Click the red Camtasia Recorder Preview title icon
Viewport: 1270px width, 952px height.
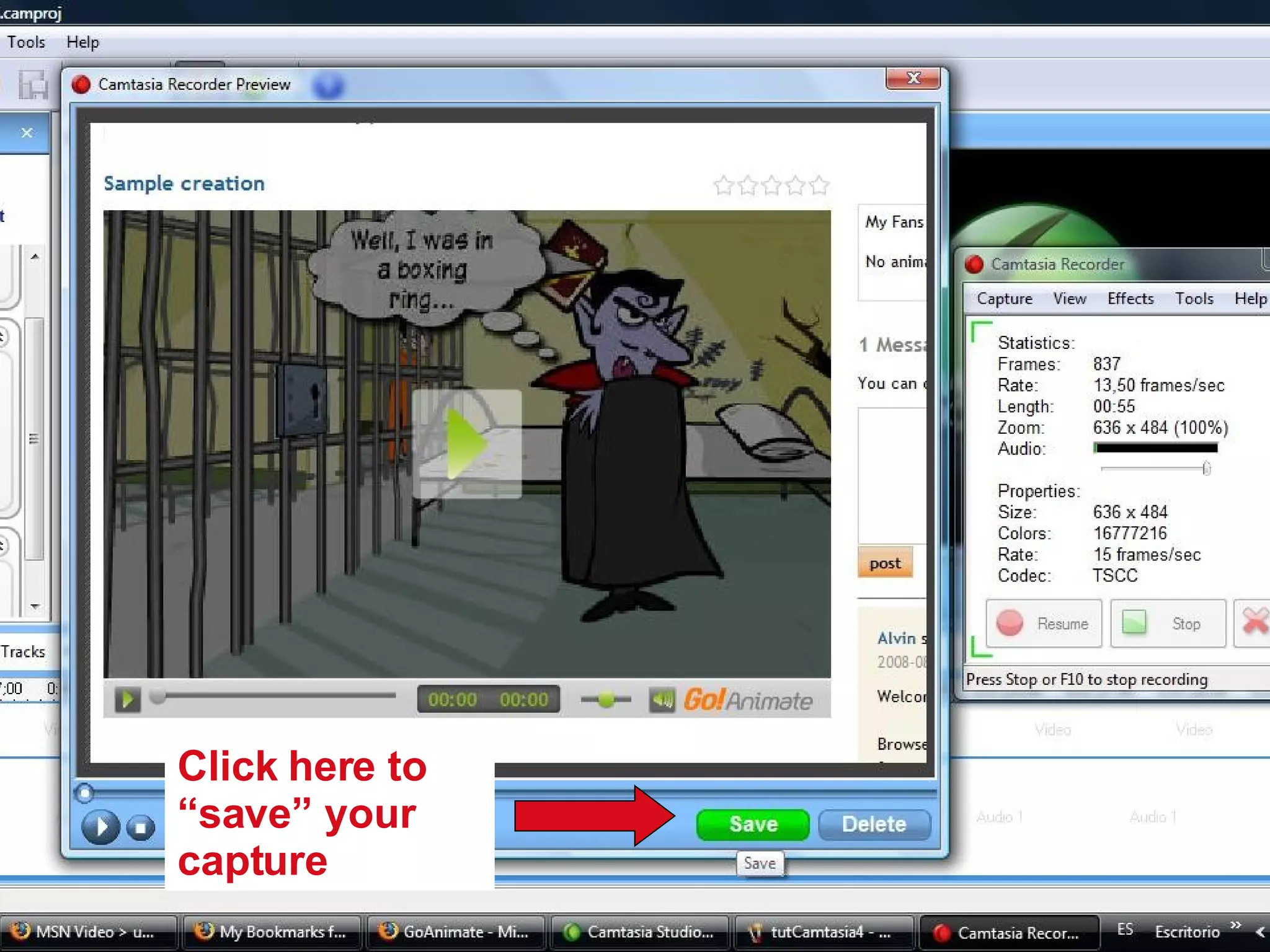81,84
